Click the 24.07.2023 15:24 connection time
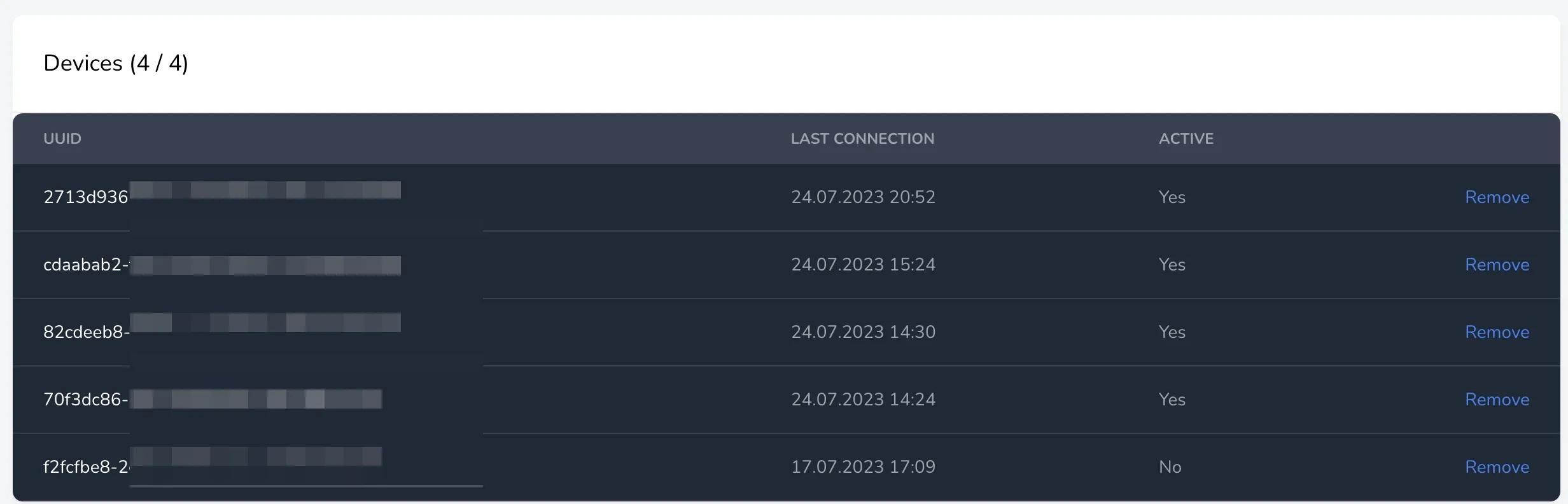The image size is (1568, 504). click(863, 265)
